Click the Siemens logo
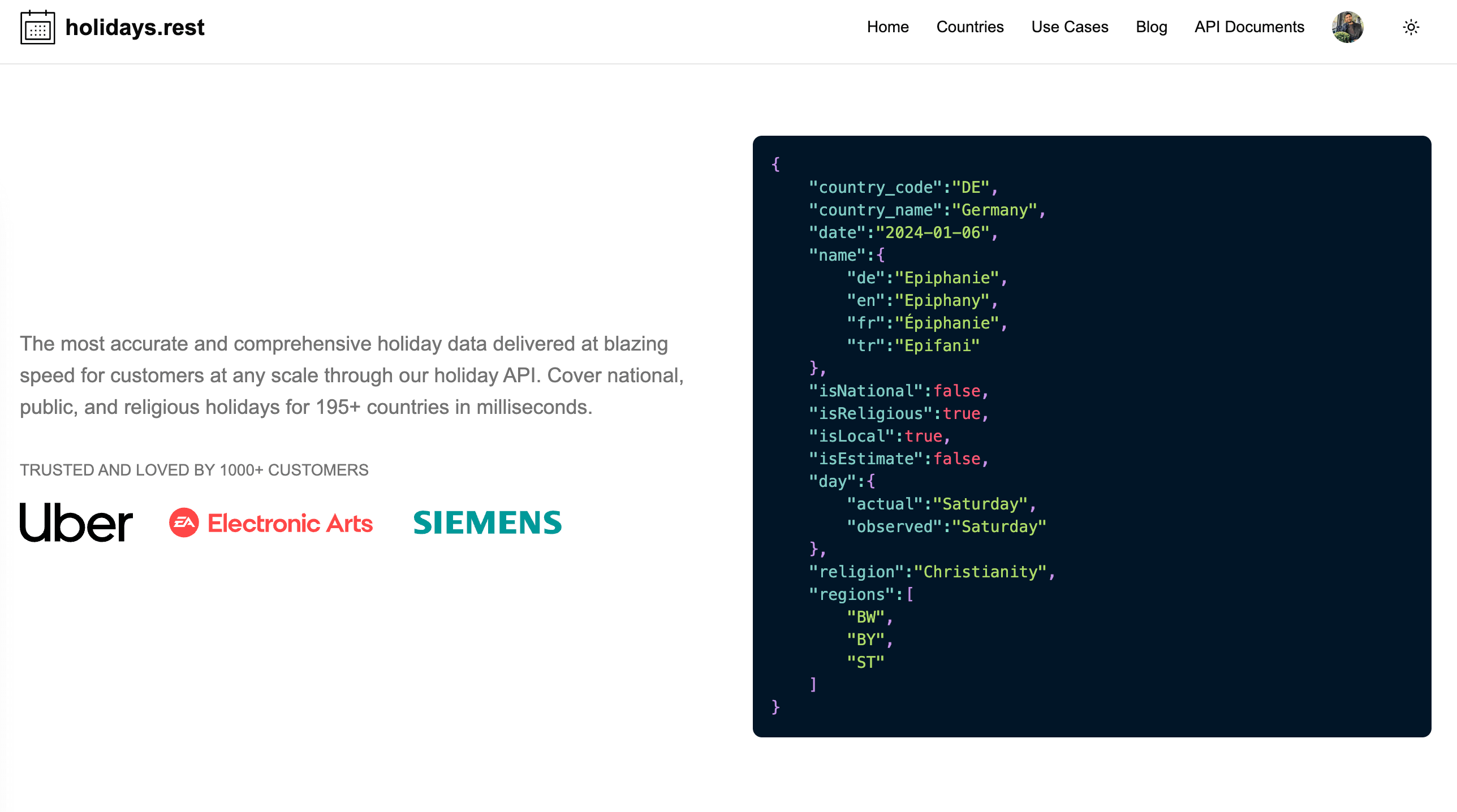Image resolution: width=1457 pixels, height=812 pixels. pyautogui.click(x=487, y=522)
